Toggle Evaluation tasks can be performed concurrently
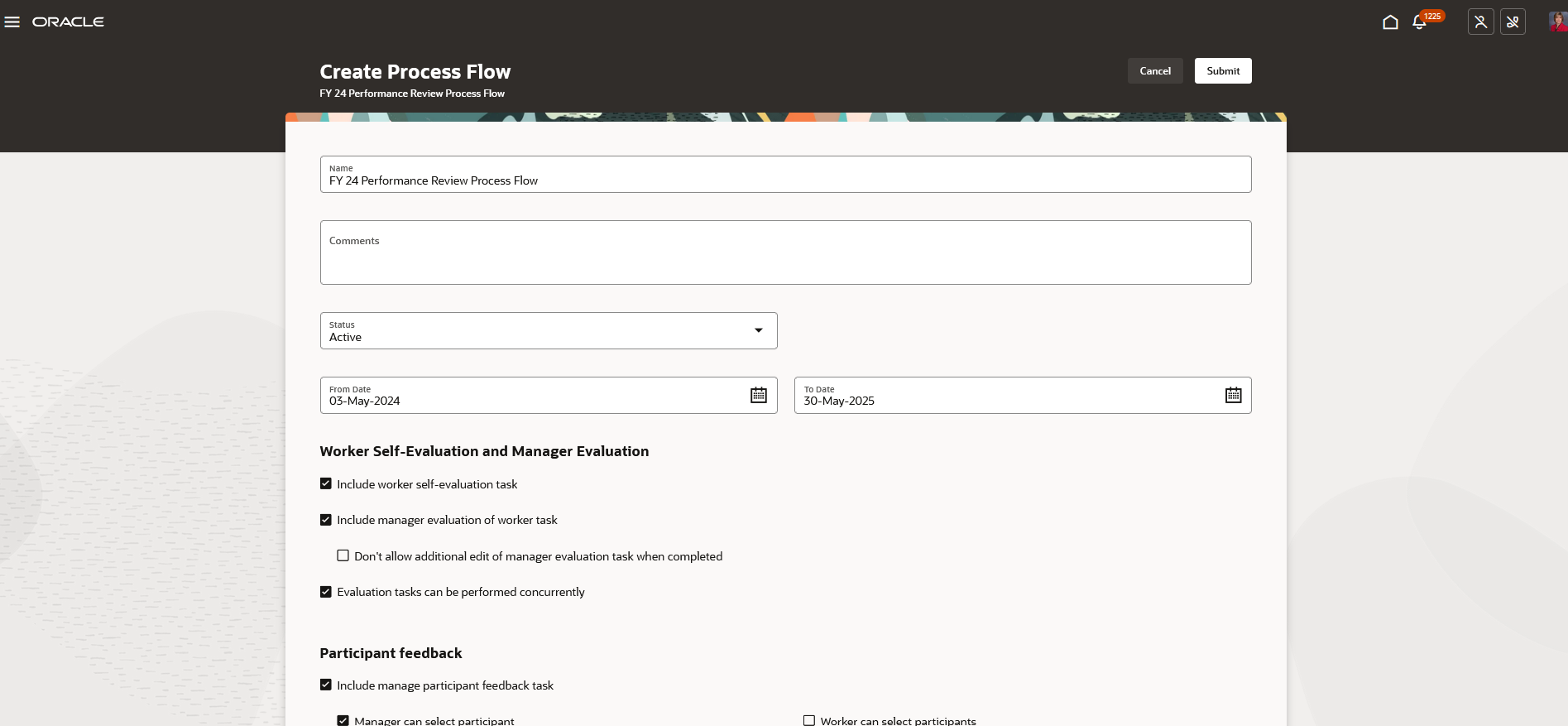Image resolution: width=1568 pixels, height=726 pixels. coord(326,592)
